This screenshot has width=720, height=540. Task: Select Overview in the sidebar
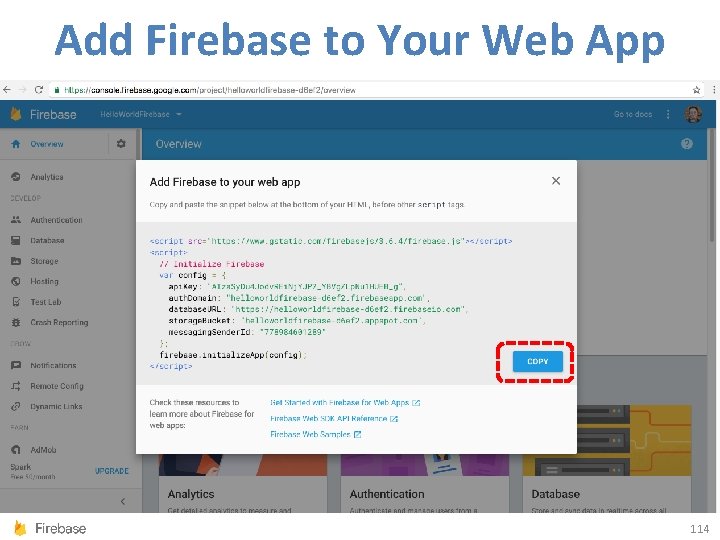coord(47,144)
